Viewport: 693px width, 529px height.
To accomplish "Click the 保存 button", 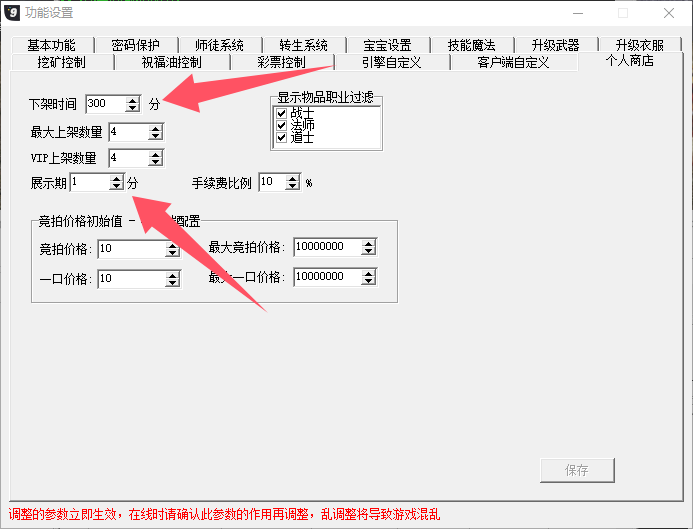I will click(577, 470).
